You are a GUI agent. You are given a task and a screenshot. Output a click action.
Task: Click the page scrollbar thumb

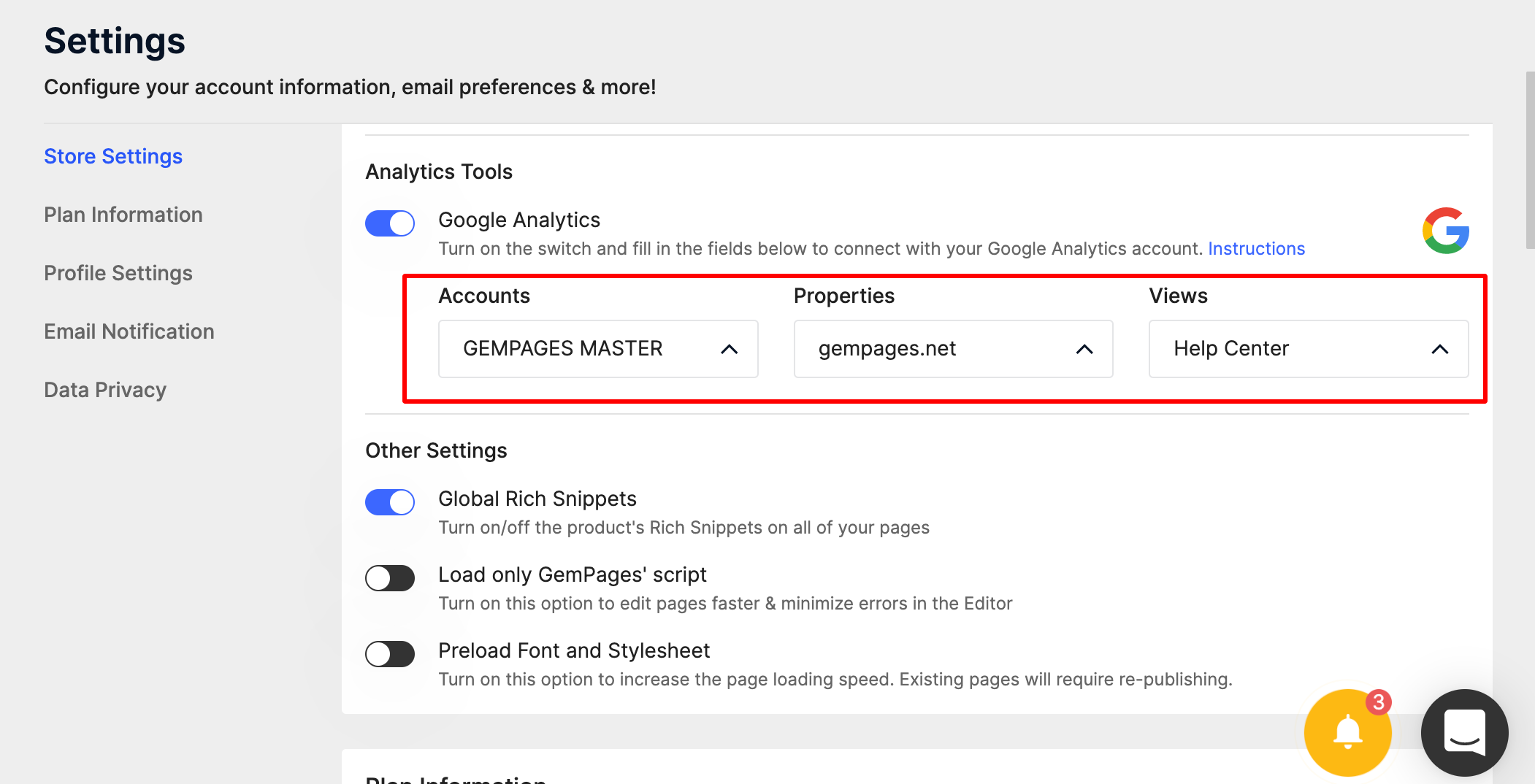[1530, 161]
